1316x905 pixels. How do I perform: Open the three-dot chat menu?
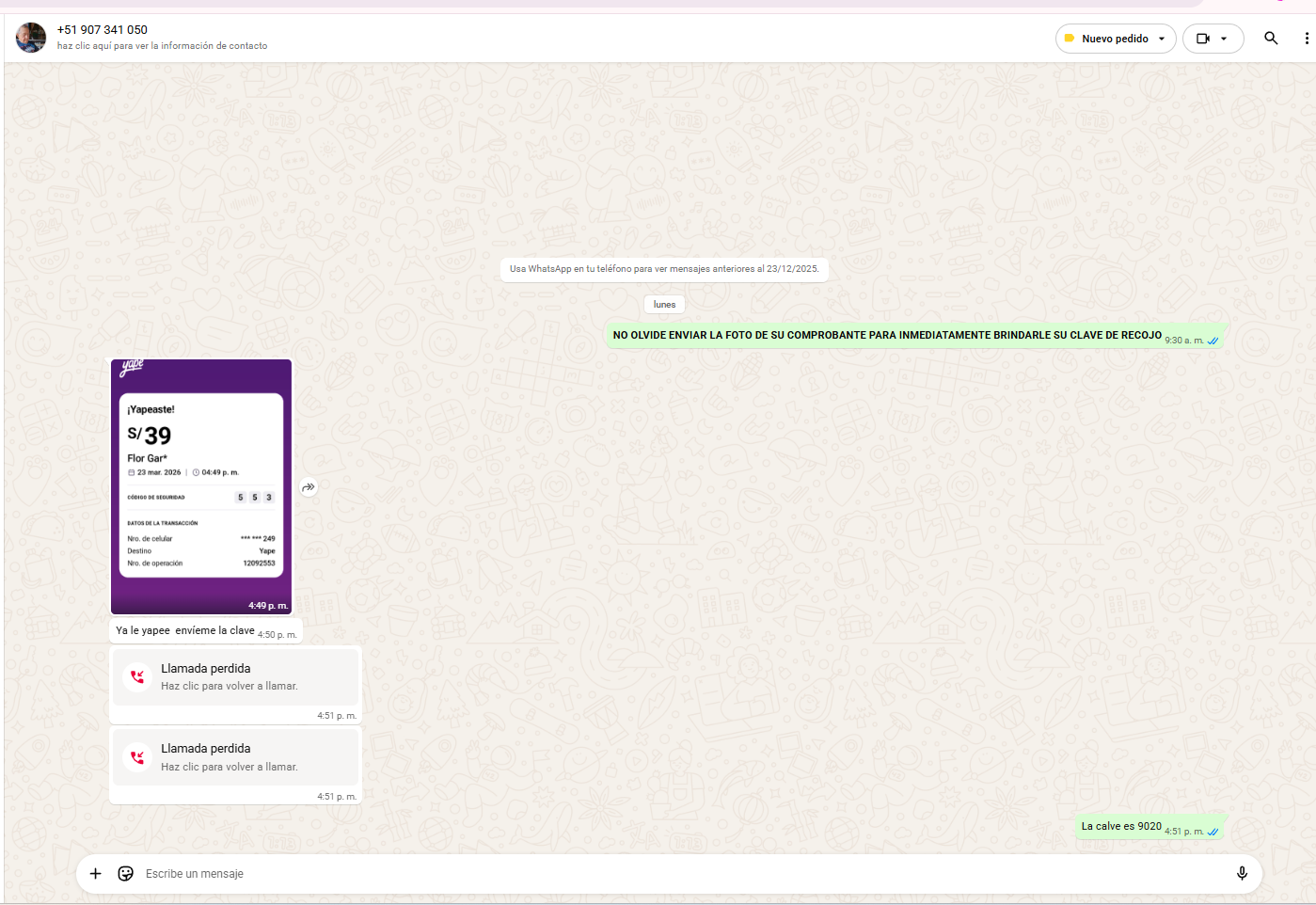(1306, 39)
